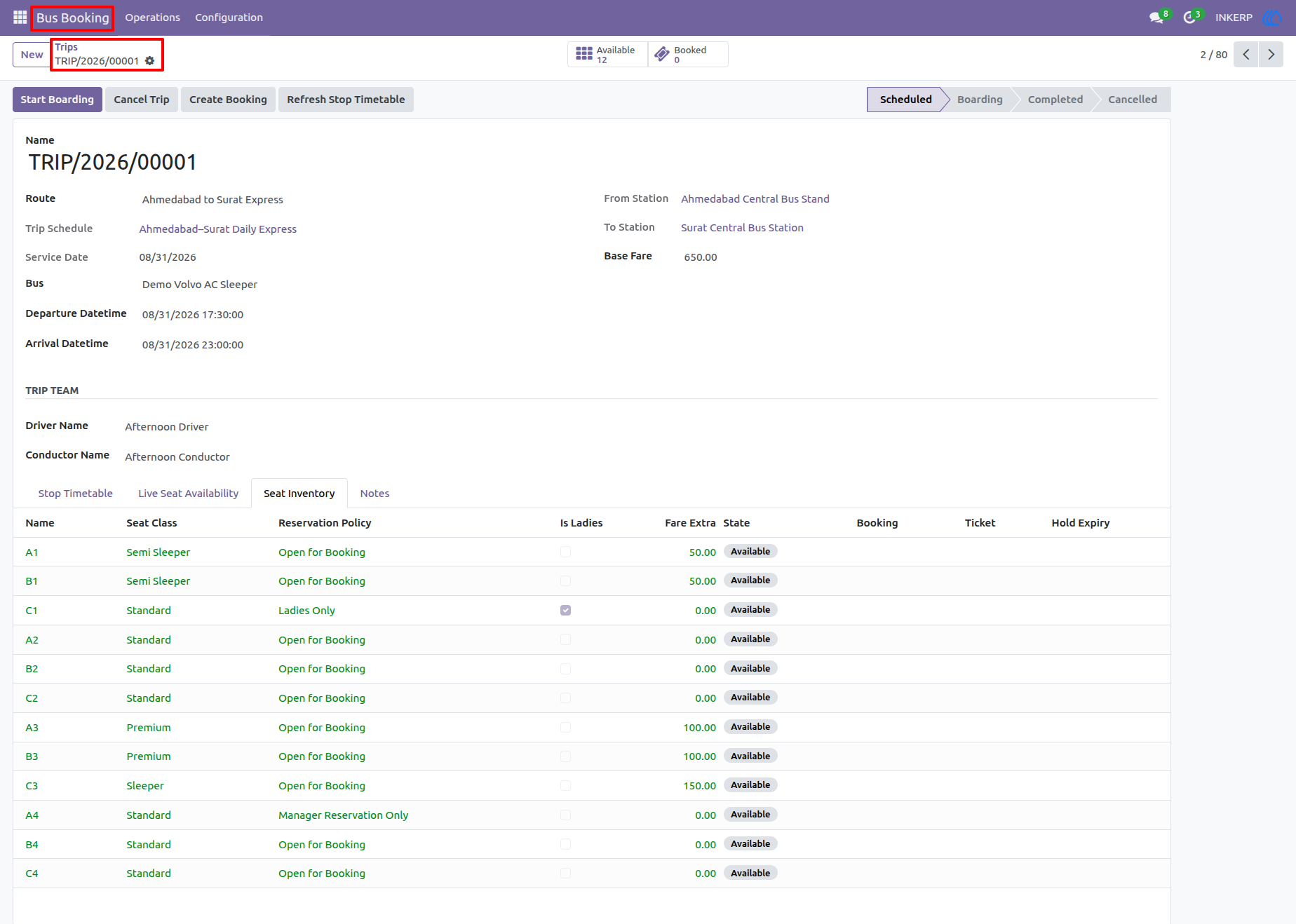Open Surat Central Bus Station link
The image size is (1296, 924).
(742, 228)
